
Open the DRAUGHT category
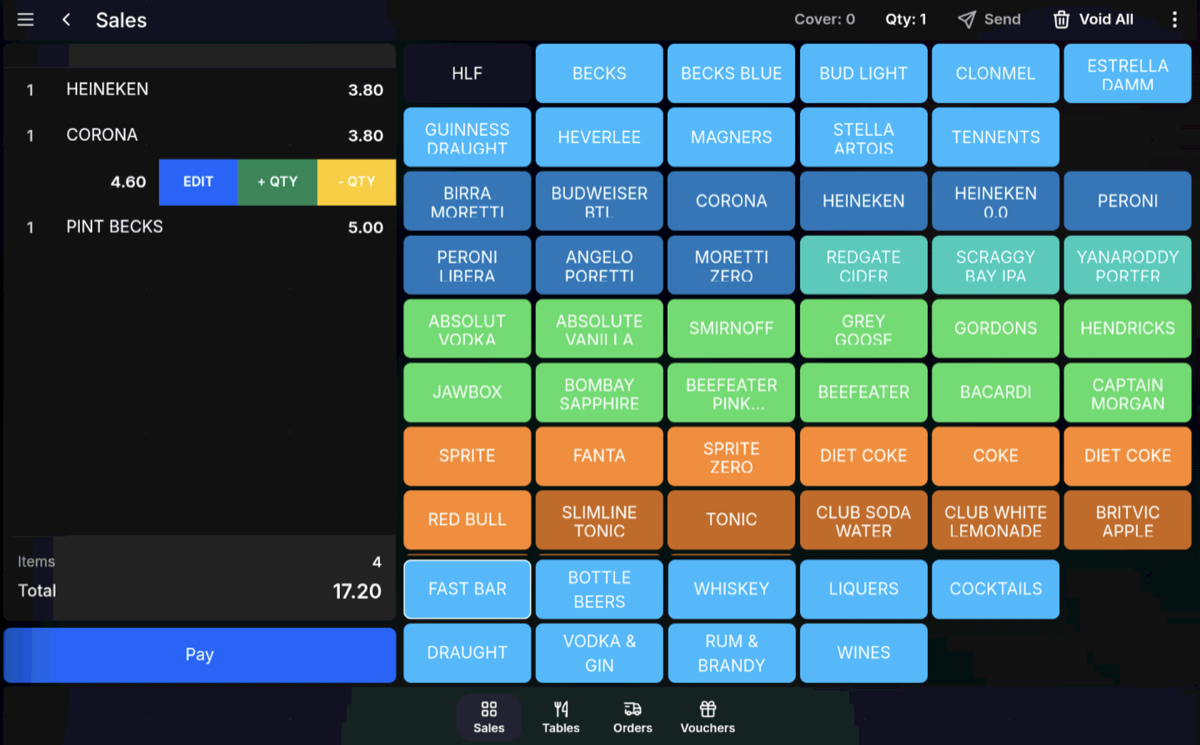[x=467, y=653]
